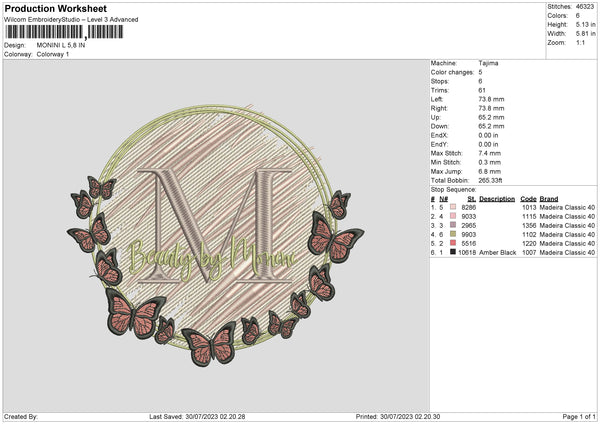Click the EndY value 0.00 in
The image size is (600, 424).
[x=488, y=144]
